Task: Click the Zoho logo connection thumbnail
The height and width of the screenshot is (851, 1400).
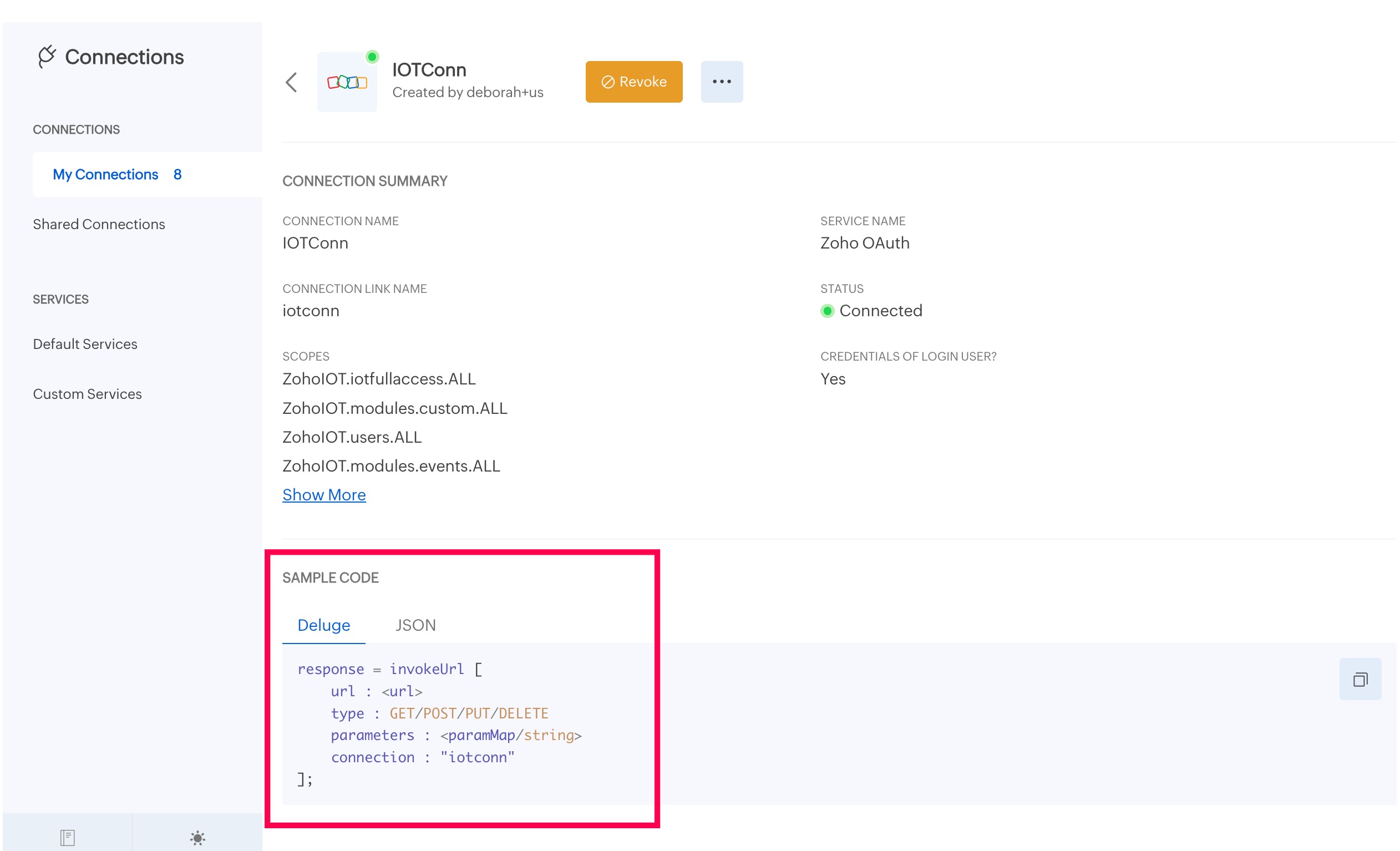Action: [347, 82]
